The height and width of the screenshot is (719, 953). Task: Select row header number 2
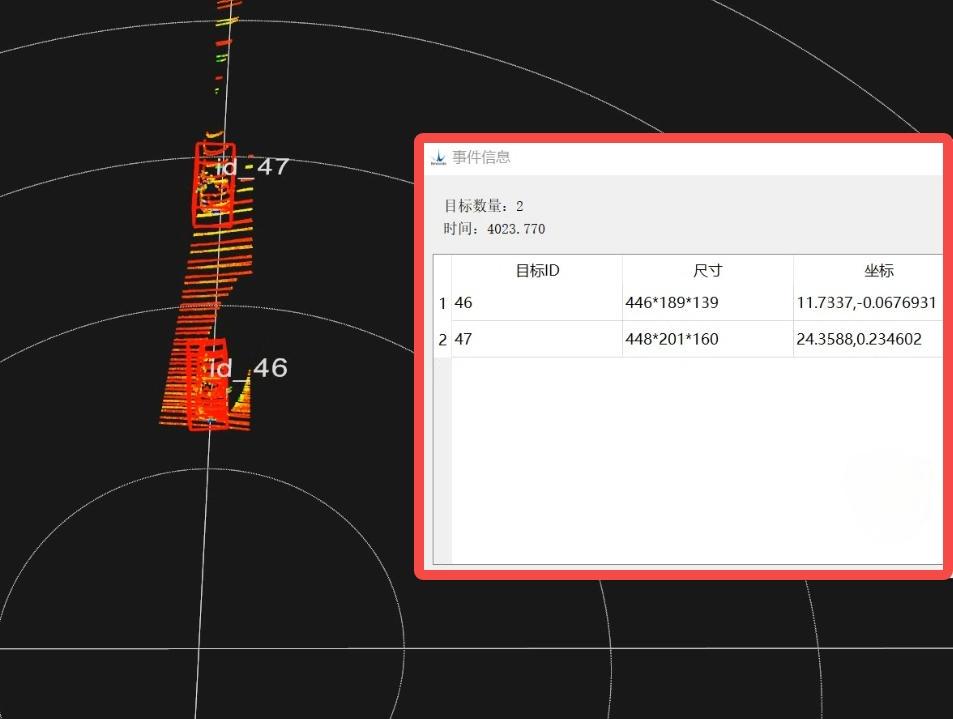pyautogui.click(x=442, y=340)
